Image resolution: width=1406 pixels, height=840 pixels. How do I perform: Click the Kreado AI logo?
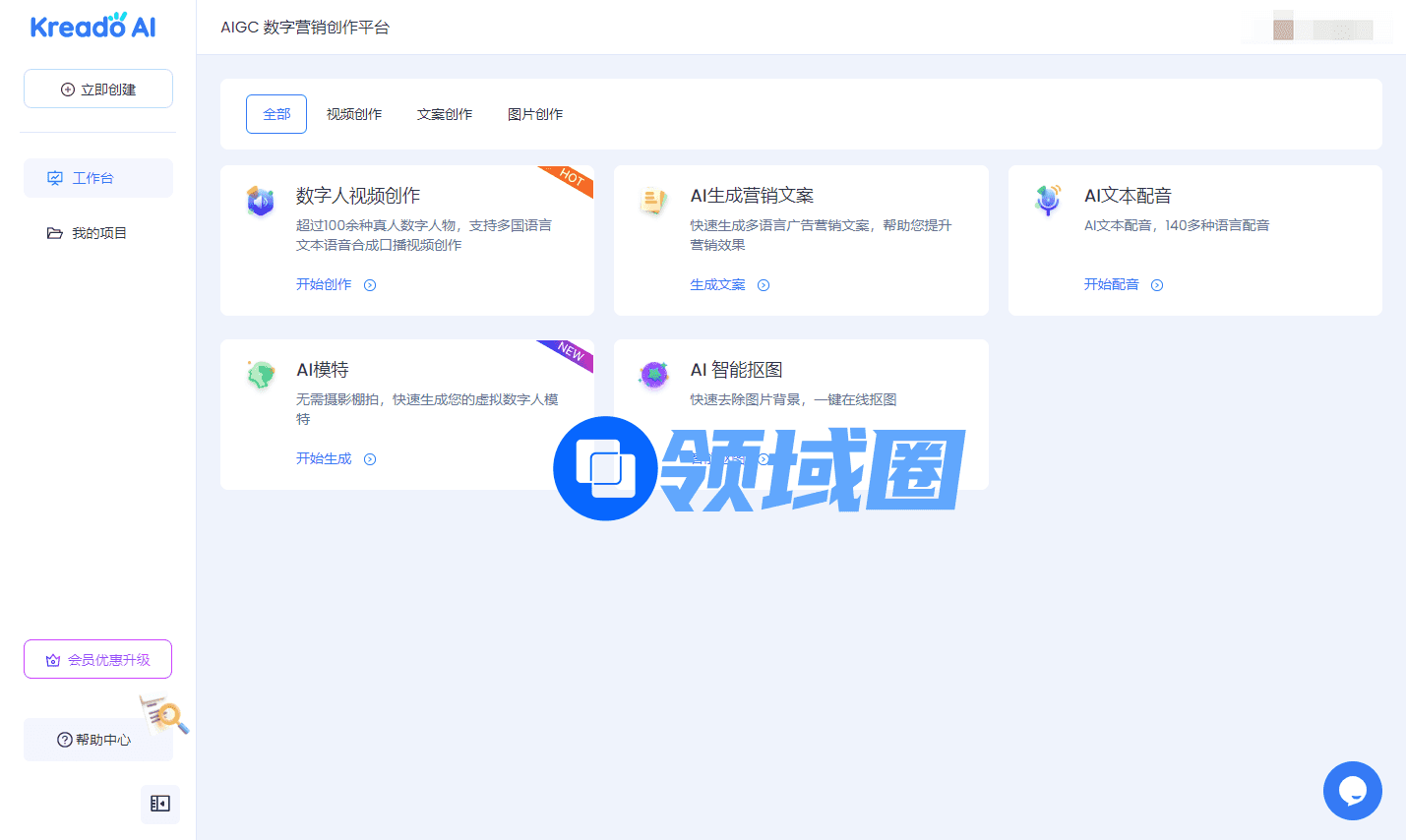click(x=93, y=27)
